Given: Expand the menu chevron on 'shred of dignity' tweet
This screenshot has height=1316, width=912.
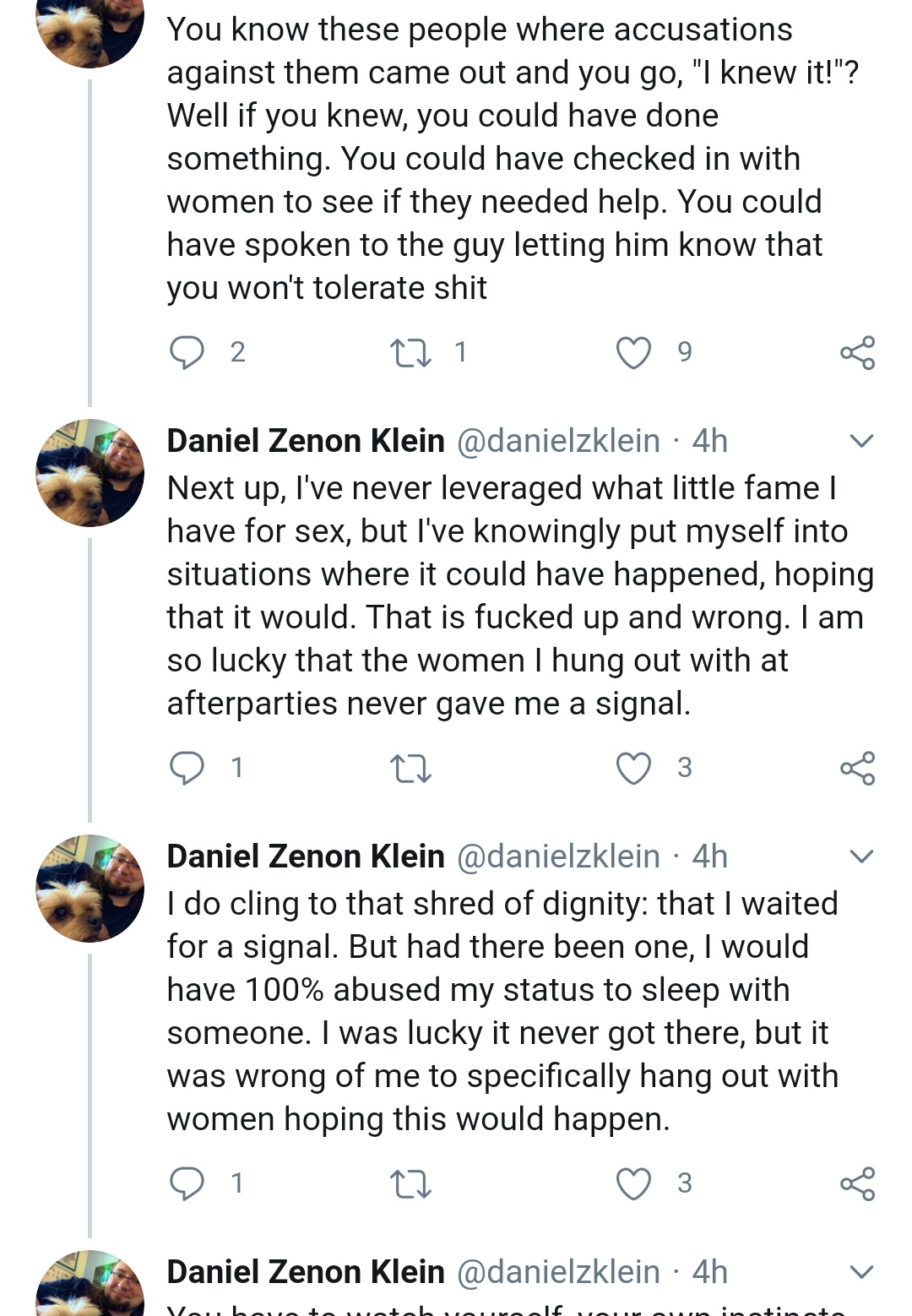Looking at the screenshot, I should coord(860,856).
